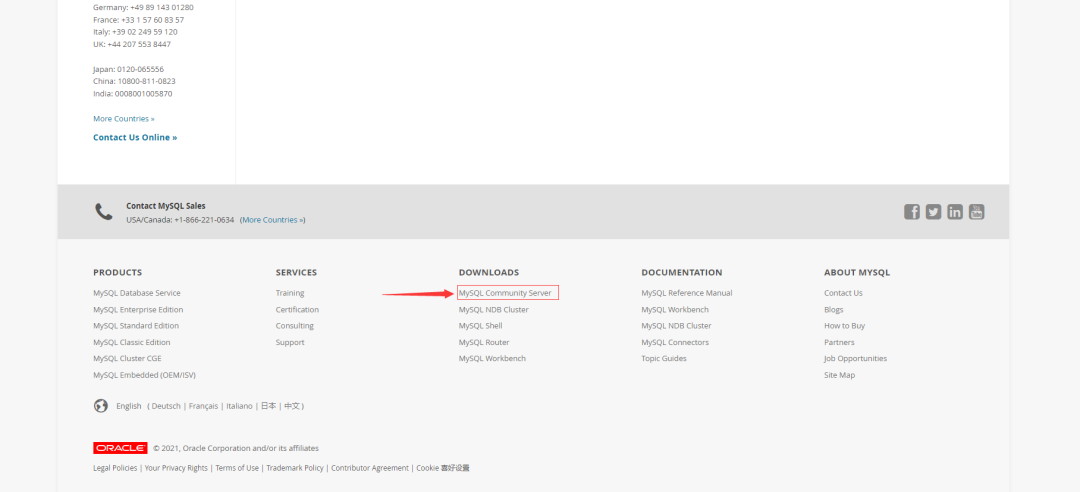Screen dimensions: 1080x492
Task: Go to Certification services link
Action: tap(297, 309)
